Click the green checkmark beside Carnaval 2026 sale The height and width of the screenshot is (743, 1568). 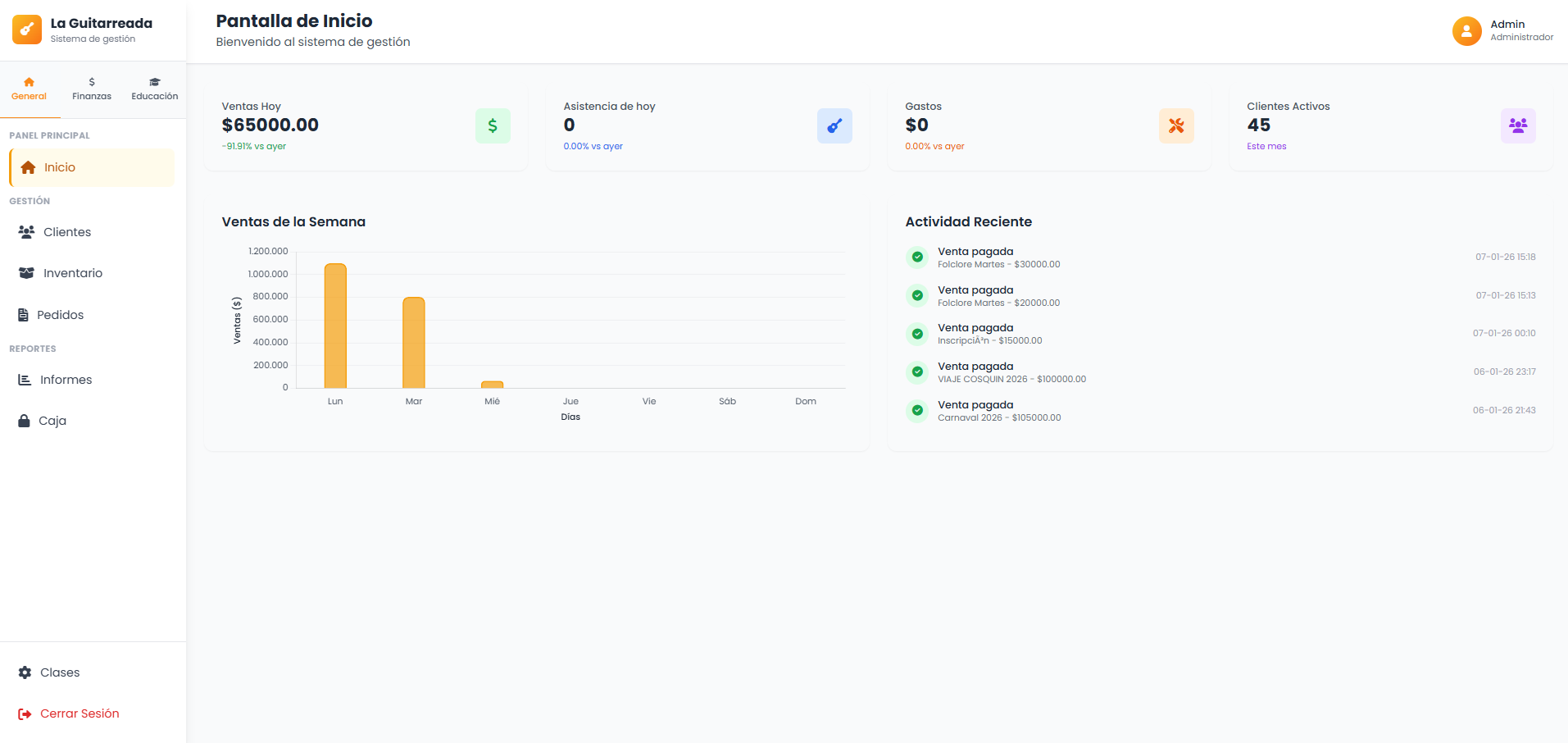917,410
